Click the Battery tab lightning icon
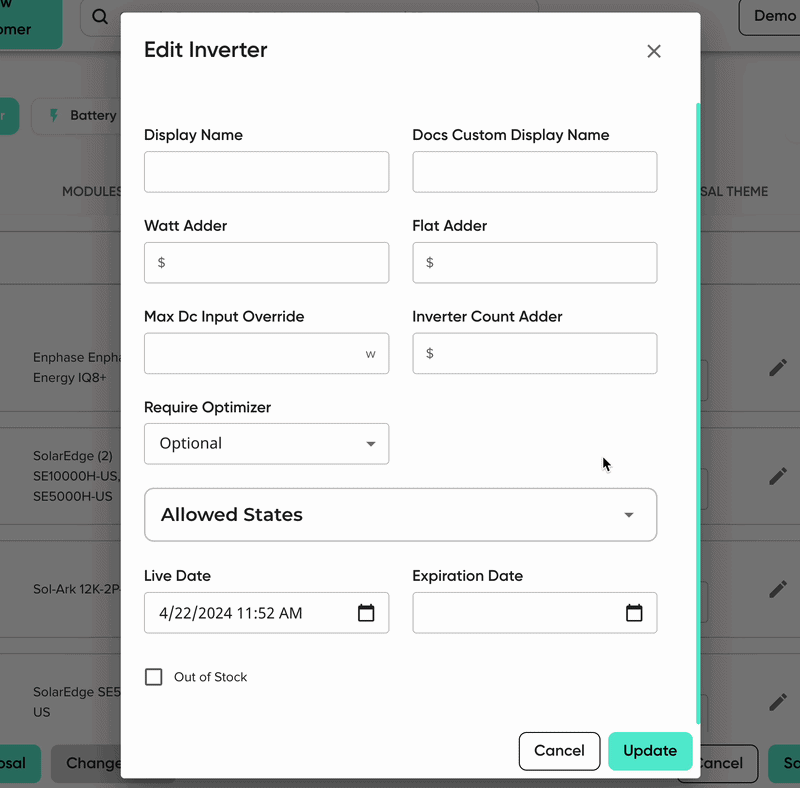This screenshot has height=788, width=800. (x=54, y=115)
